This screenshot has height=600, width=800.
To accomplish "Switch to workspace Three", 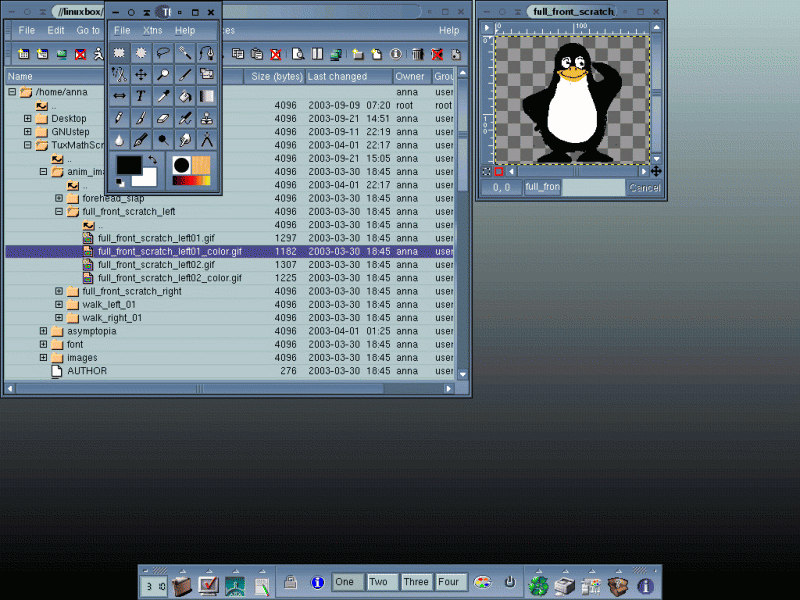I will point(416,582).
